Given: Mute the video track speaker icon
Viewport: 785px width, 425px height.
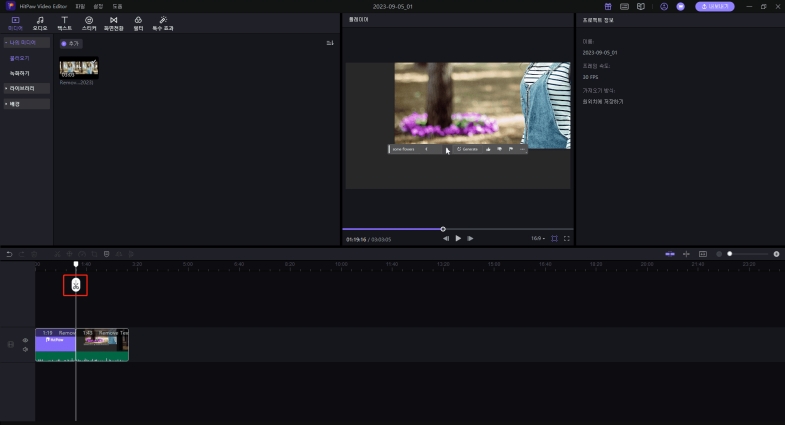Looking at the screenshot, I should click(x=25, y=349).
